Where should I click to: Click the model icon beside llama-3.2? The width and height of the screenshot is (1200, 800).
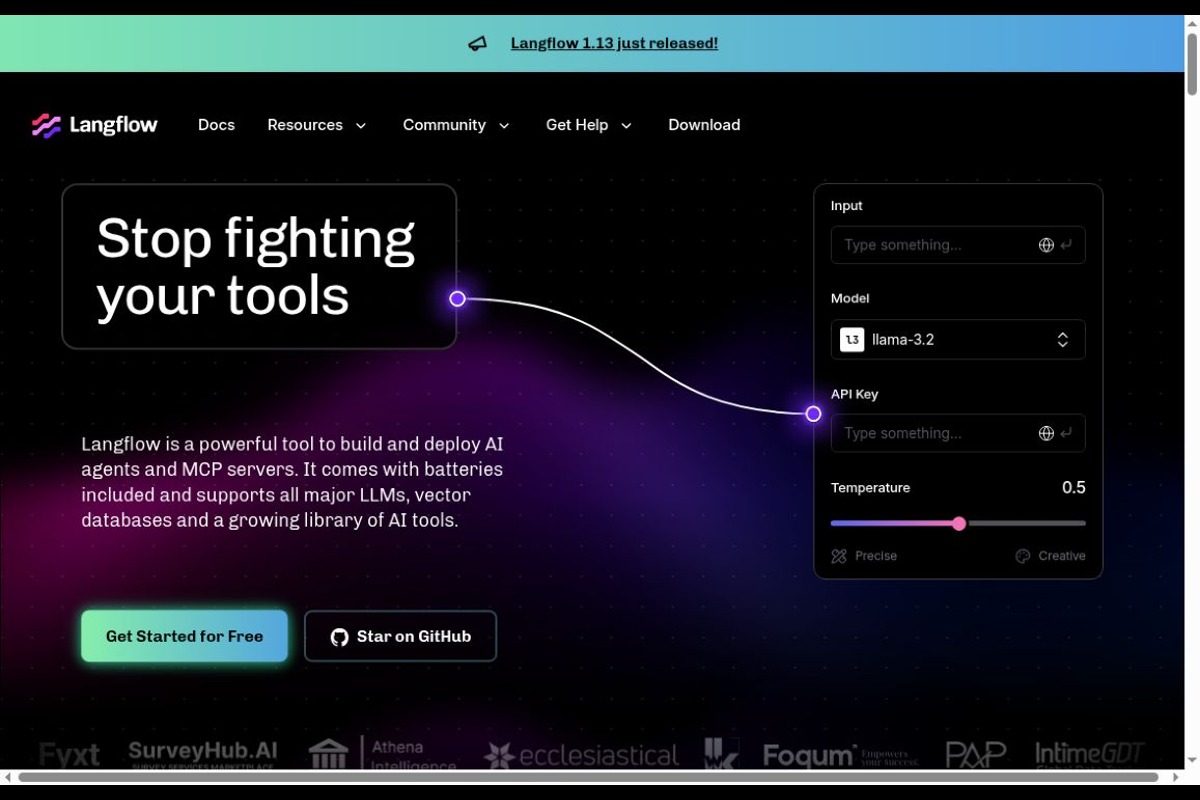coord(852,340)
